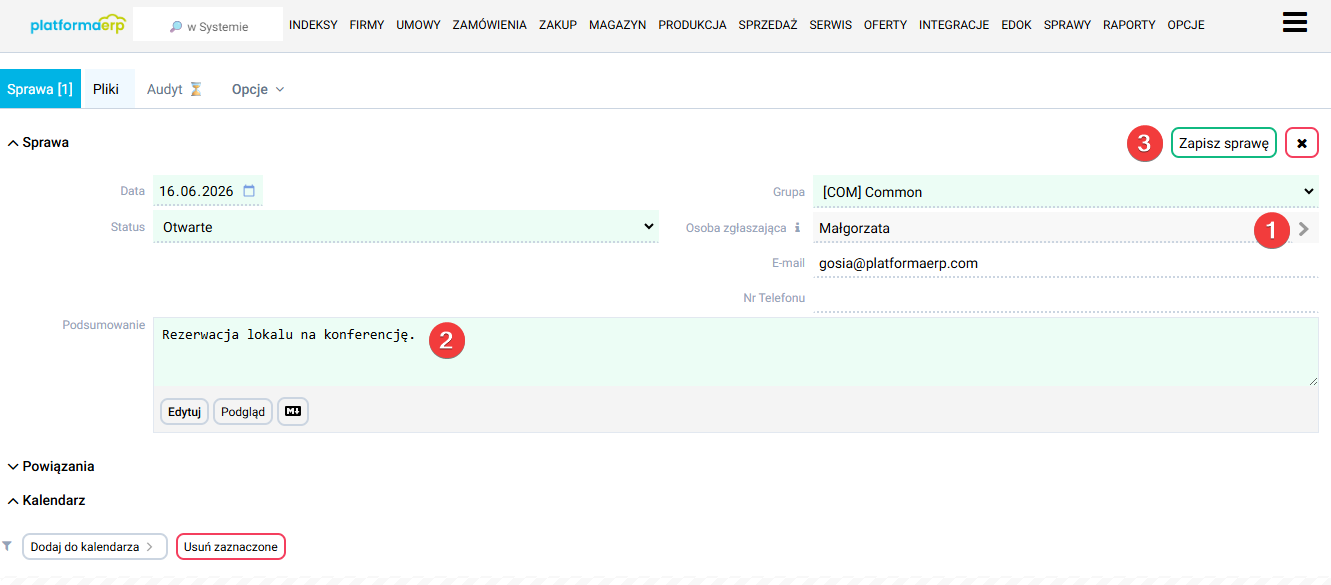Click the calendar icon beside the date
1331x585 pixels.
click(249, 191)
